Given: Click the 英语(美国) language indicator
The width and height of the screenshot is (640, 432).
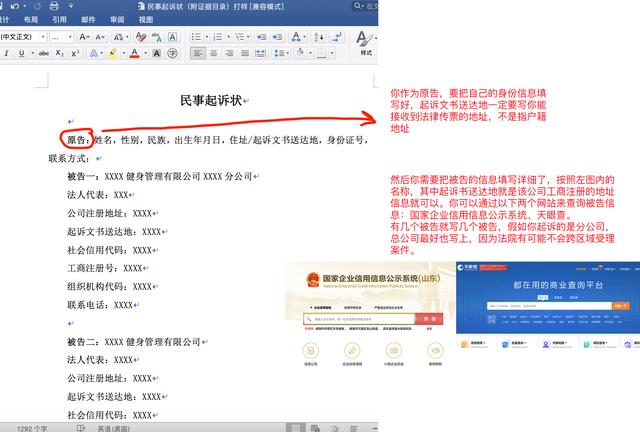Looking at the screenshot, I should click(x=113, y=428).
